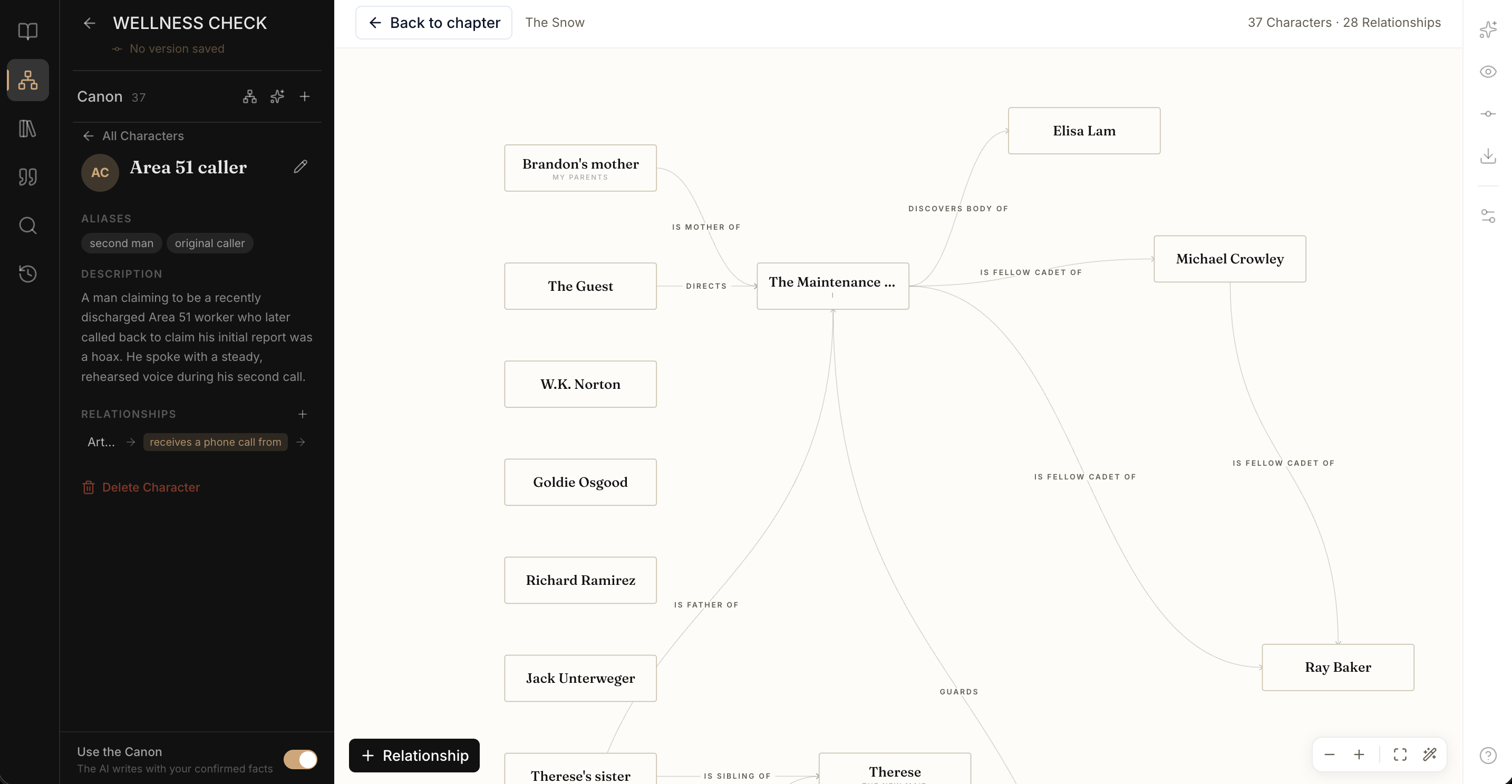This screenshot has height=784, width=1512.
Task: Select the Michael Crowley node
Action: tap(1229, 259)
